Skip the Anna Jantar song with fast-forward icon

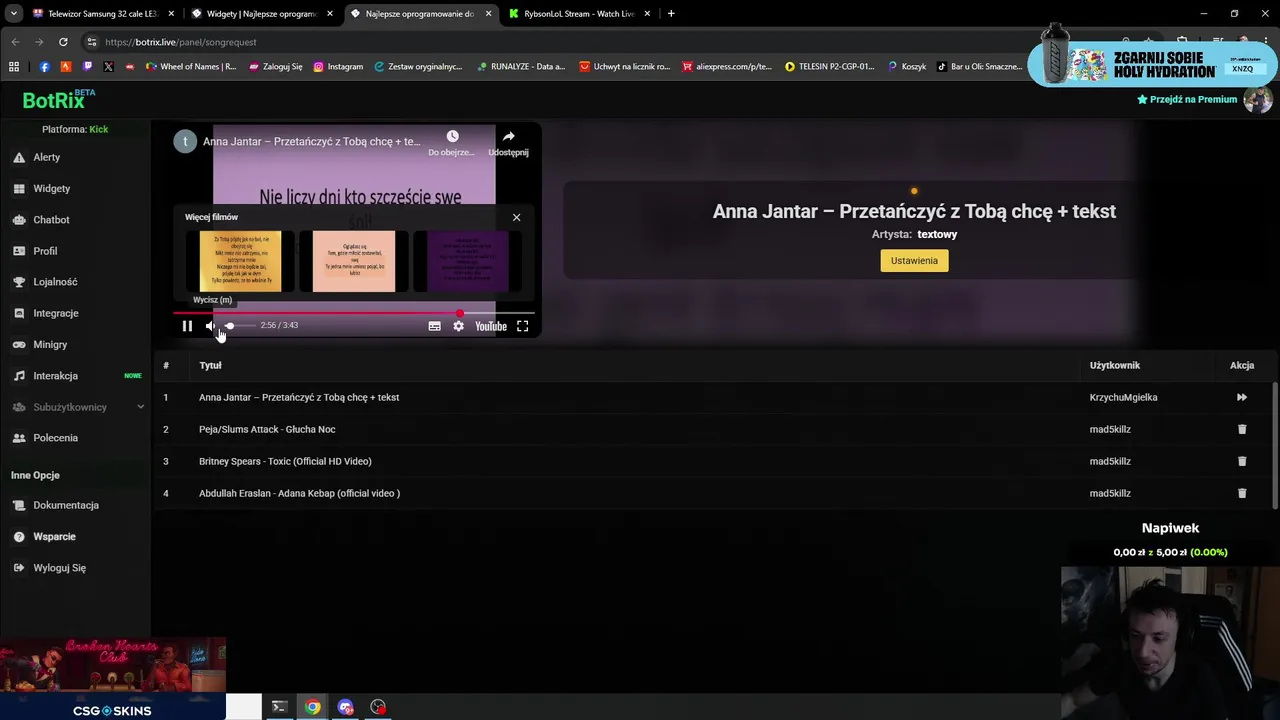(1242, 397)
